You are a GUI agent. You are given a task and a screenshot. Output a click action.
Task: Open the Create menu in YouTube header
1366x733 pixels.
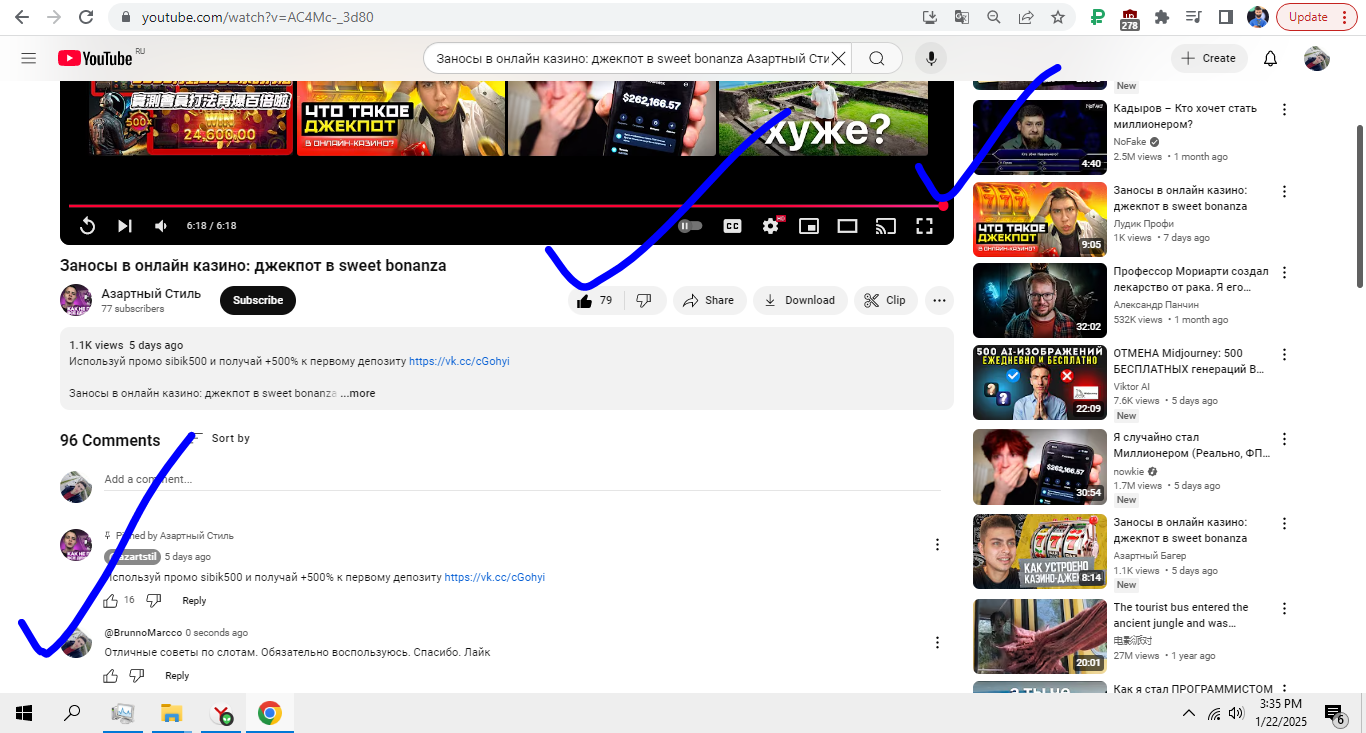[x=1209, y=58]
